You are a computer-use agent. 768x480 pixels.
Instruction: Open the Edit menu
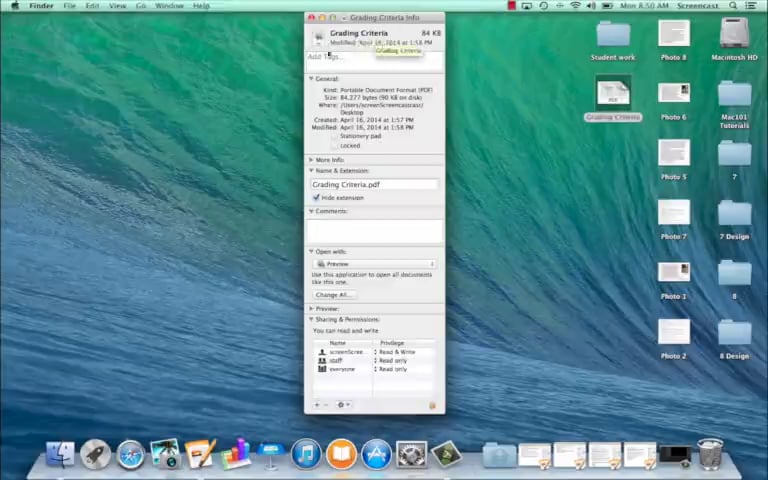point(92,6)
